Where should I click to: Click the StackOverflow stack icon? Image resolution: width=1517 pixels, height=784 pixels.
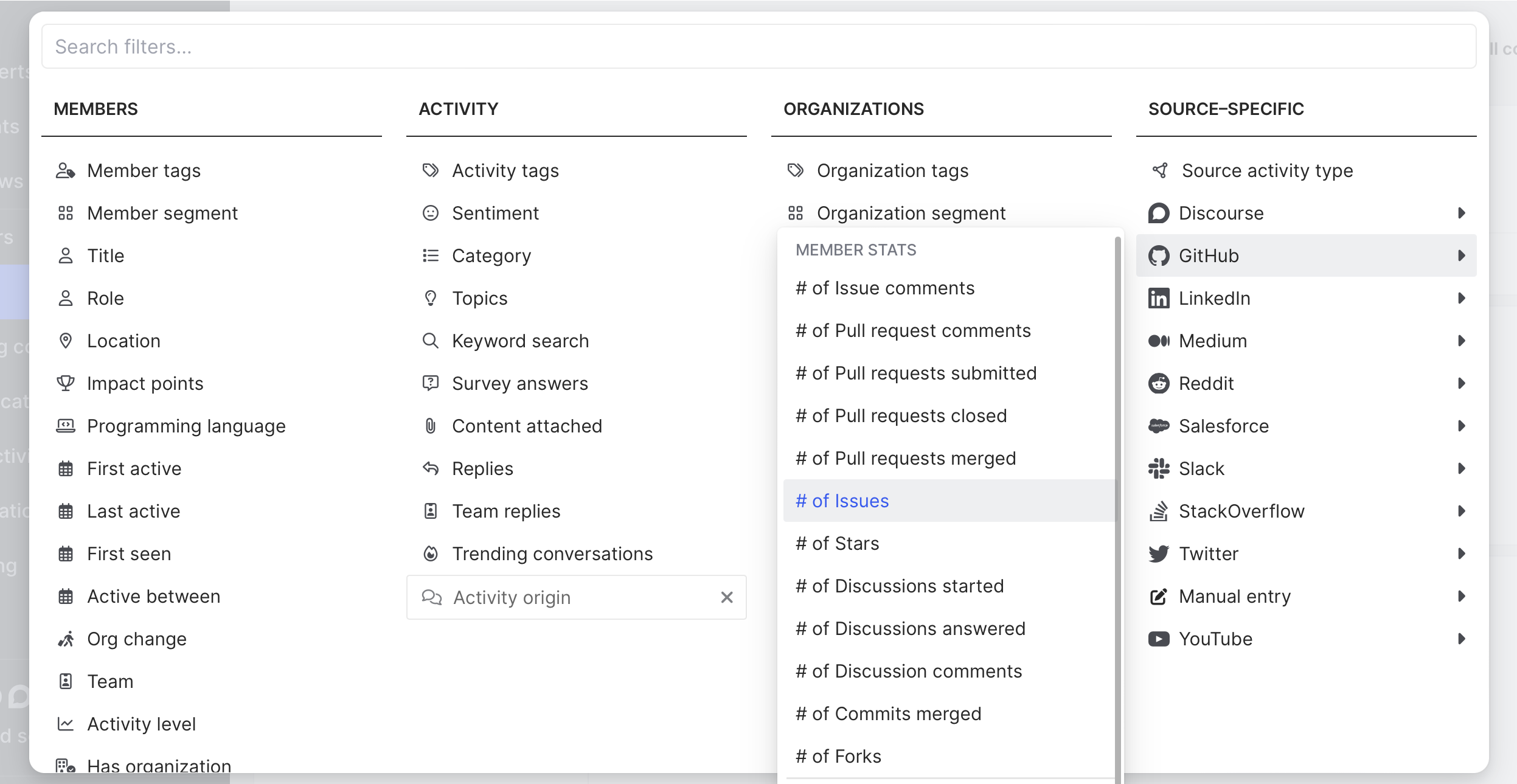coord(1158,512)
